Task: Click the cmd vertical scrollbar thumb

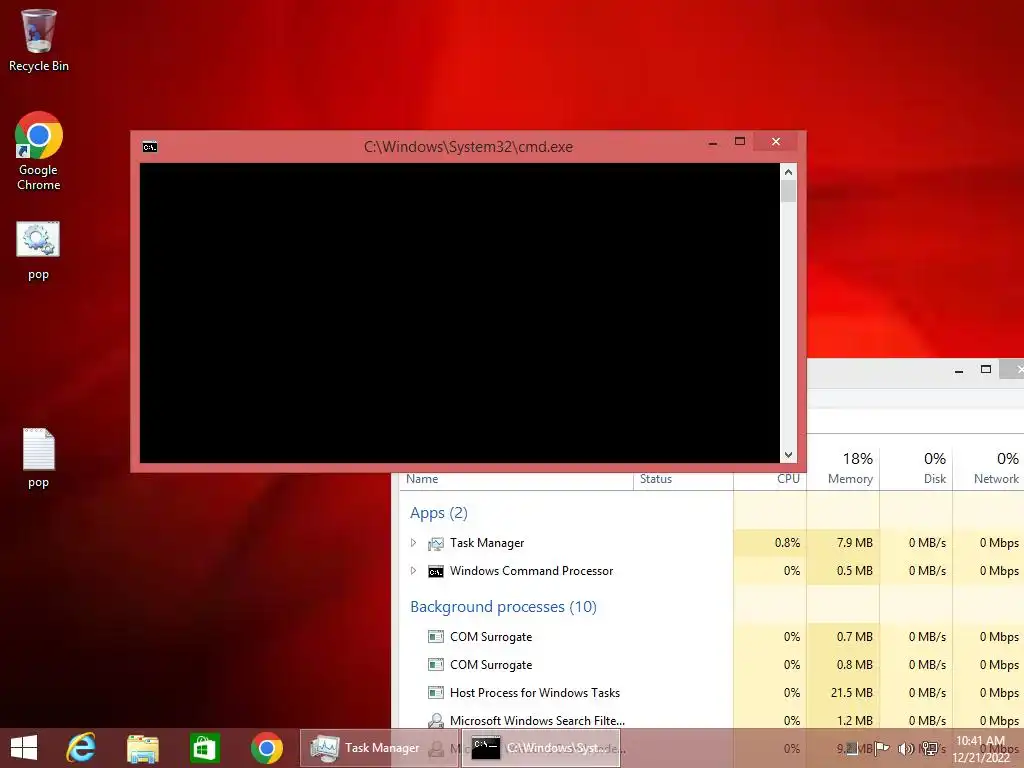Action: tap(788, 191)
